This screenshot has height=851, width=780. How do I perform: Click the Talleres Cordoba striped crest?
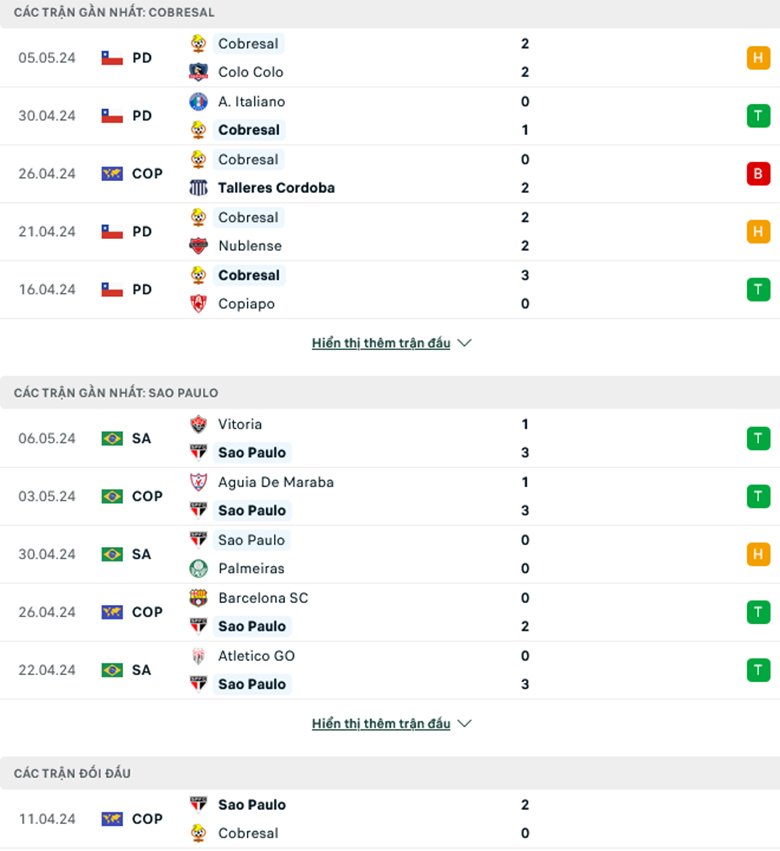pyautogui.click(x=198, y=188)
